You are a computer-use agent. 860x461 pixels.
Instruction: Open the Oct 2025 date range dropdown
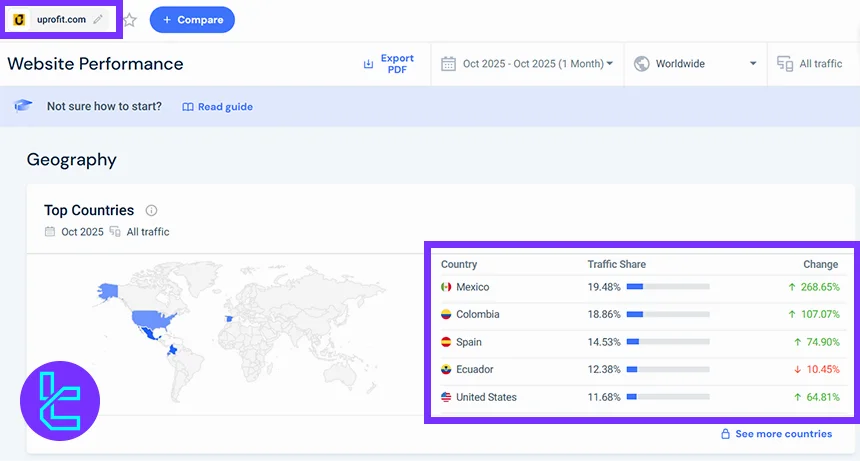click(x=537, y=64)
